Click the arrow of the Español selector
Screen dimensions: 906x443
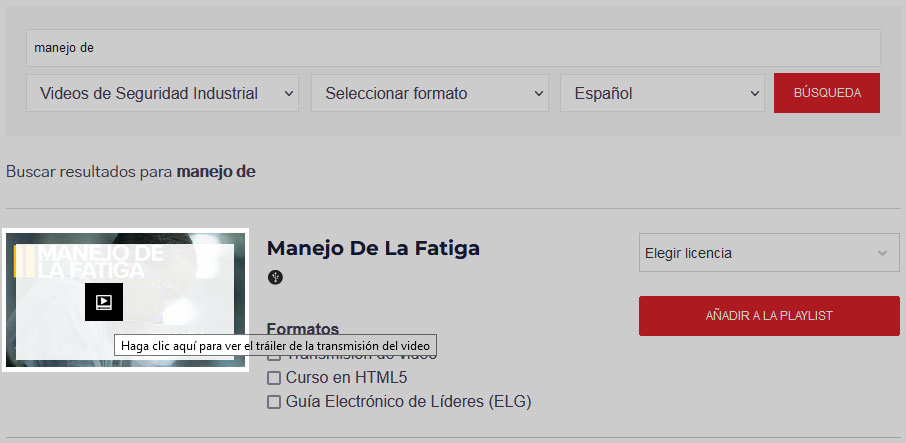pos(754,93)
